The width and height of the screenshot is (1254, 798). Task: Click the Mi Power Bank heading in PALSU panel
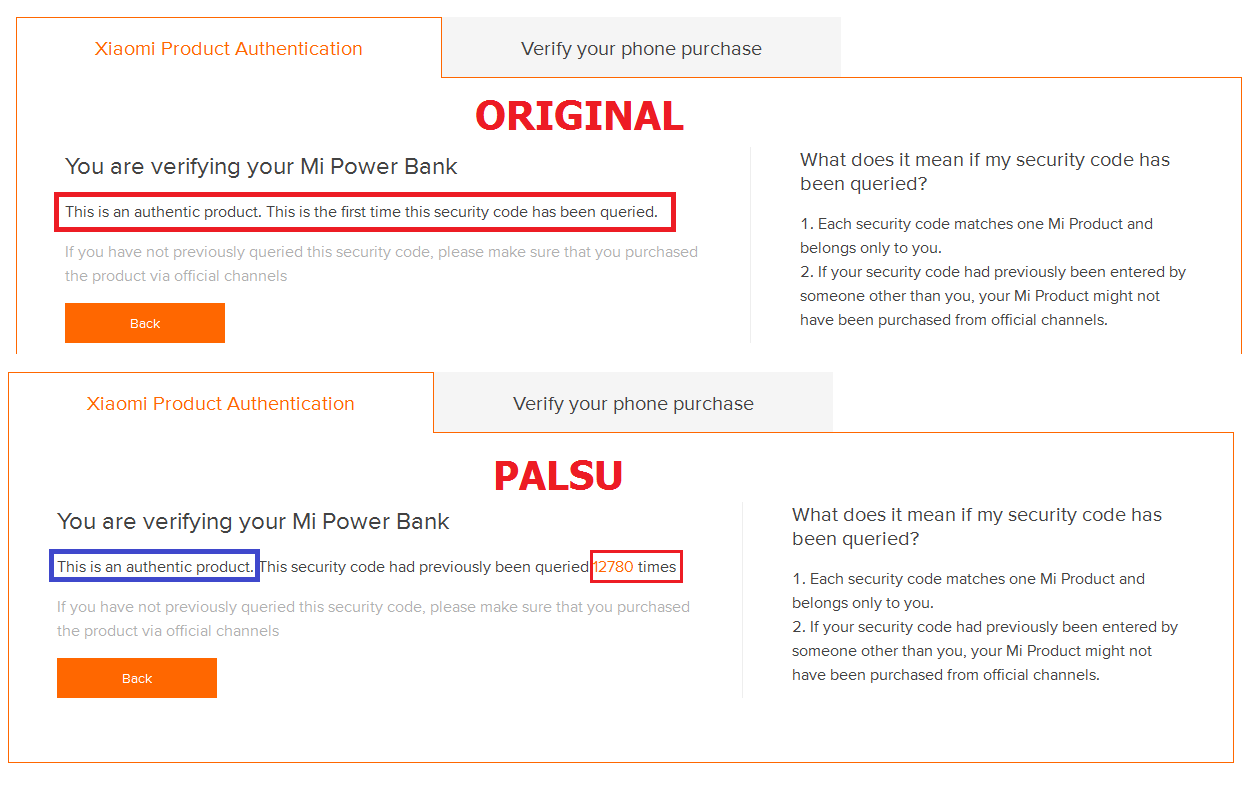[253, 521]
